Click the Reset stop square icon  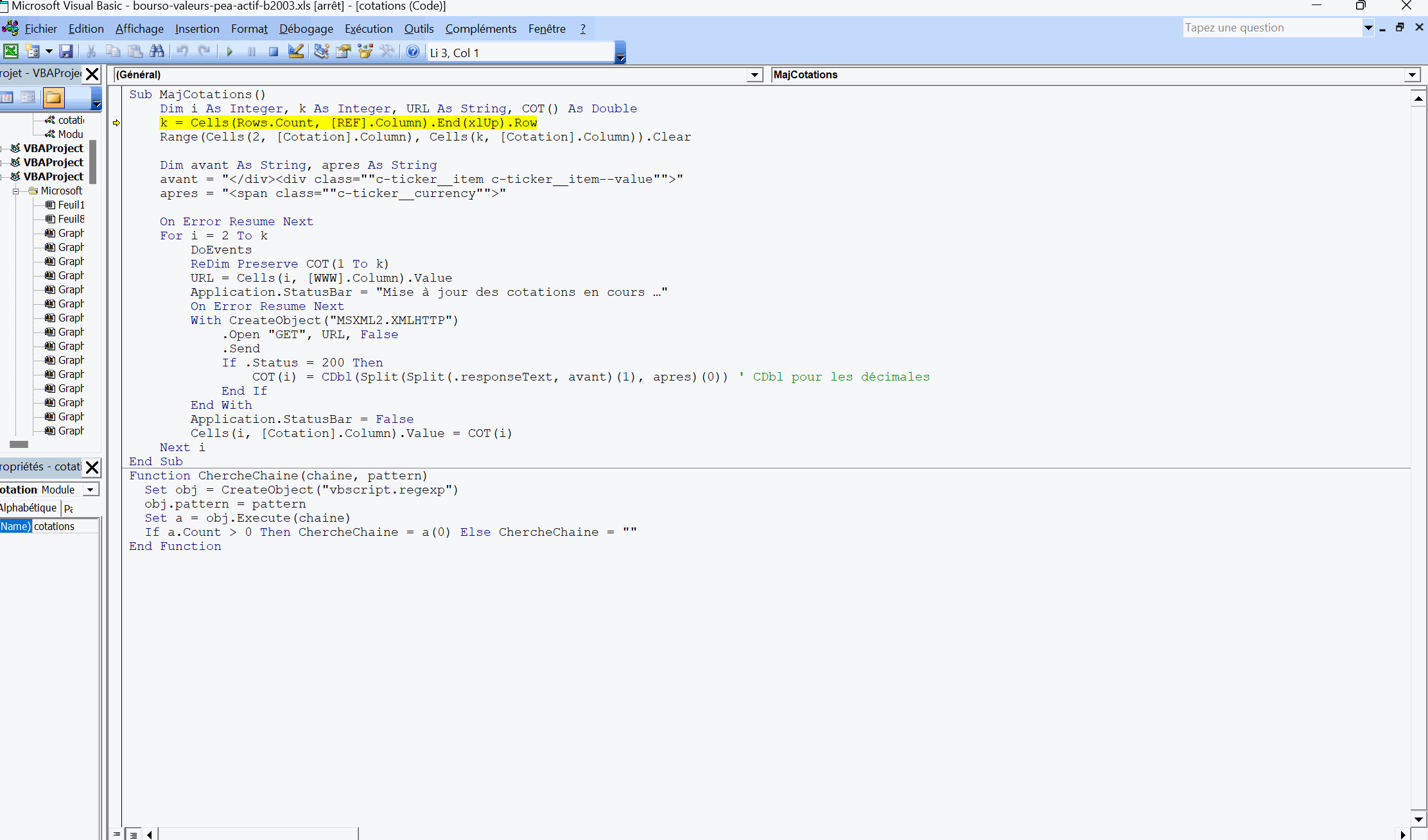point(274,52)
